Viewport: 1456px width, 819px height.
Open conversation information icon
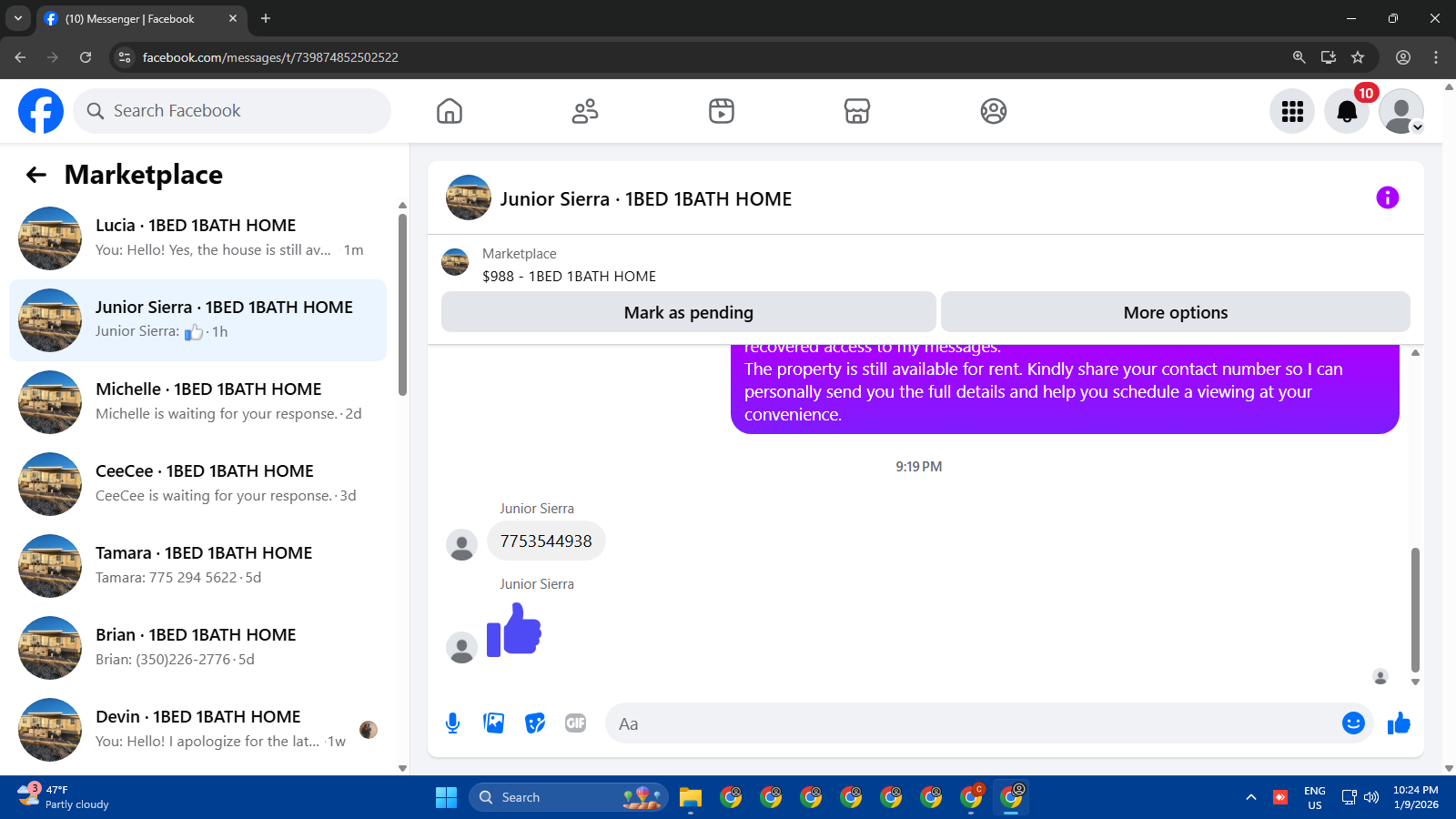click(1387, 197)
